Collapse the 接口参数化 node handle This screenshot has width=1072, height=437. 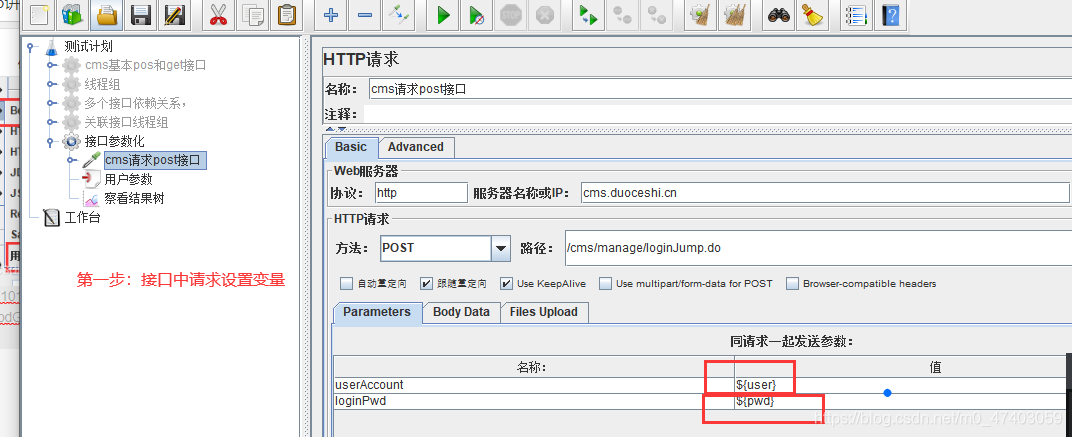(51, 142)
